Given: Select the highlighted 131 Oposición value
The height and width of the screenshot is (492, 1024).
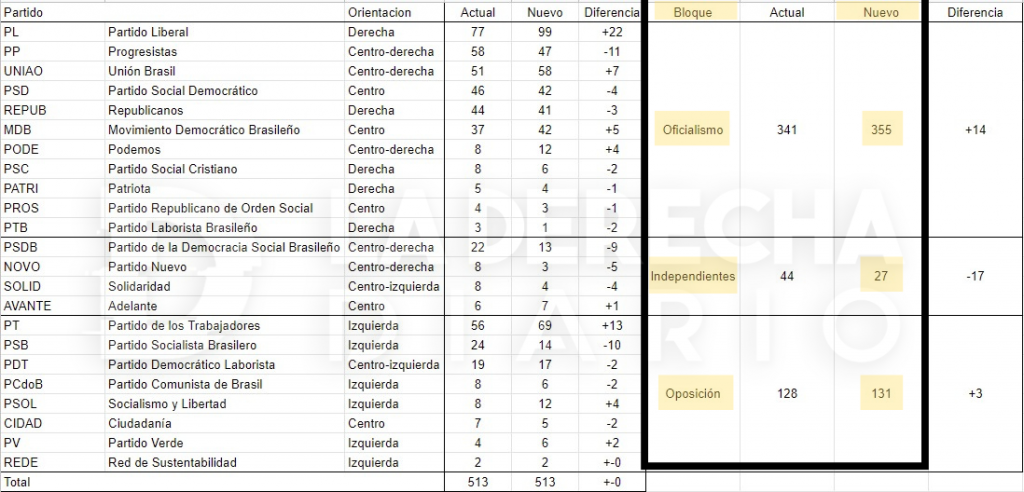Looking at the screenshot, I should pyautogui.click(x=880, y=394).
